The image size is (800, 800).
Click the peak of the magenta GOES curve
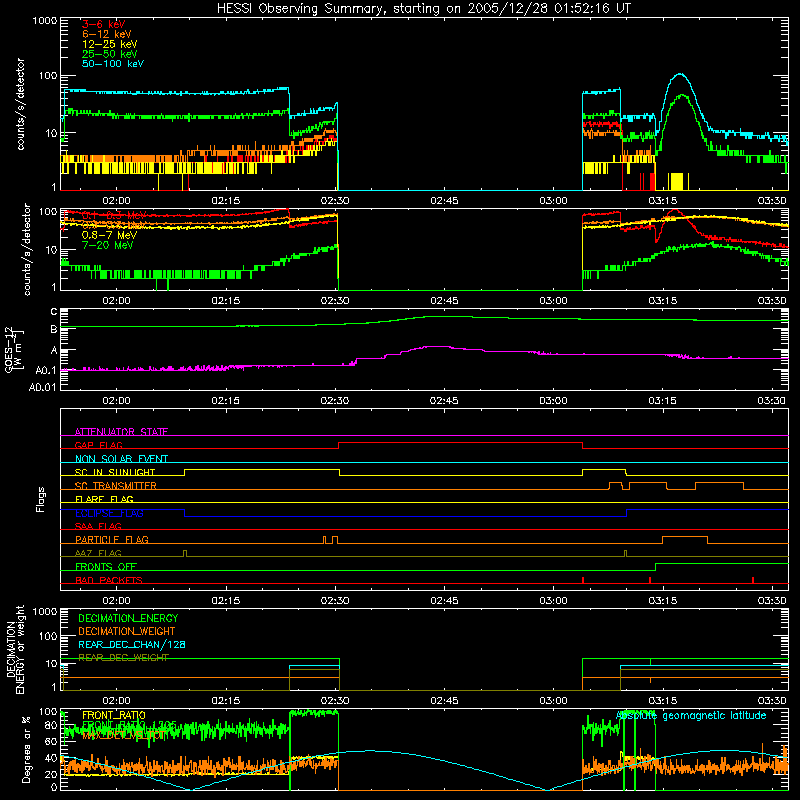pos(435,347)
